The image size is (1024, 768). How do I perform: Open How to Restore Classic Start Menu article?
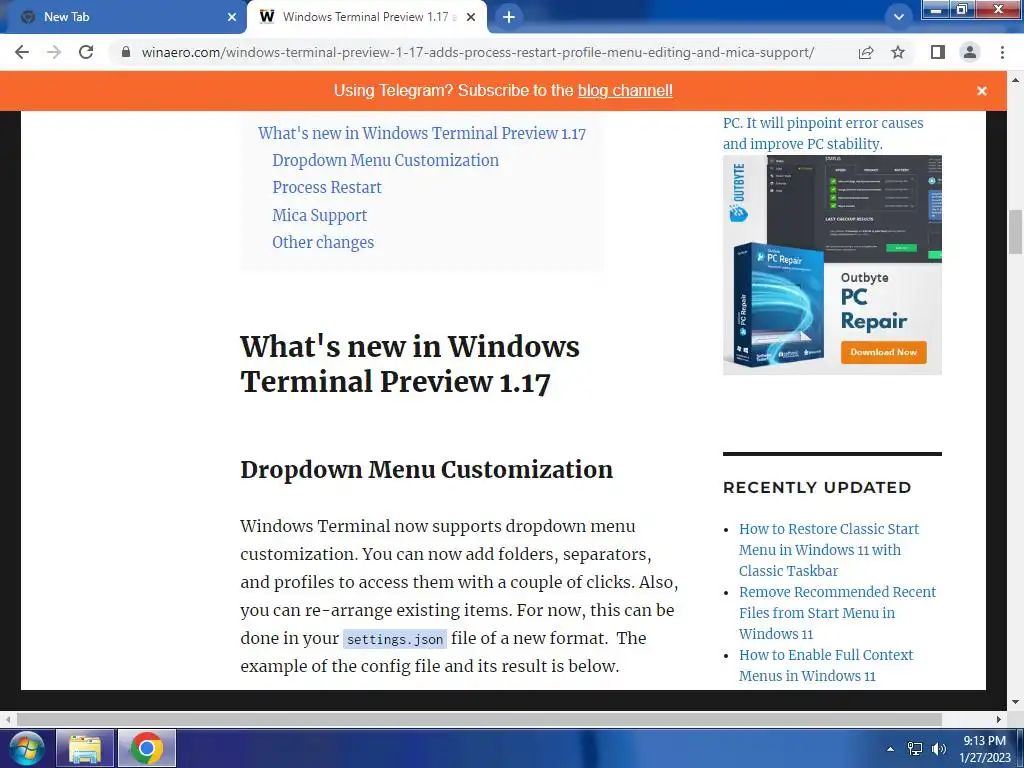click(829, 550)
